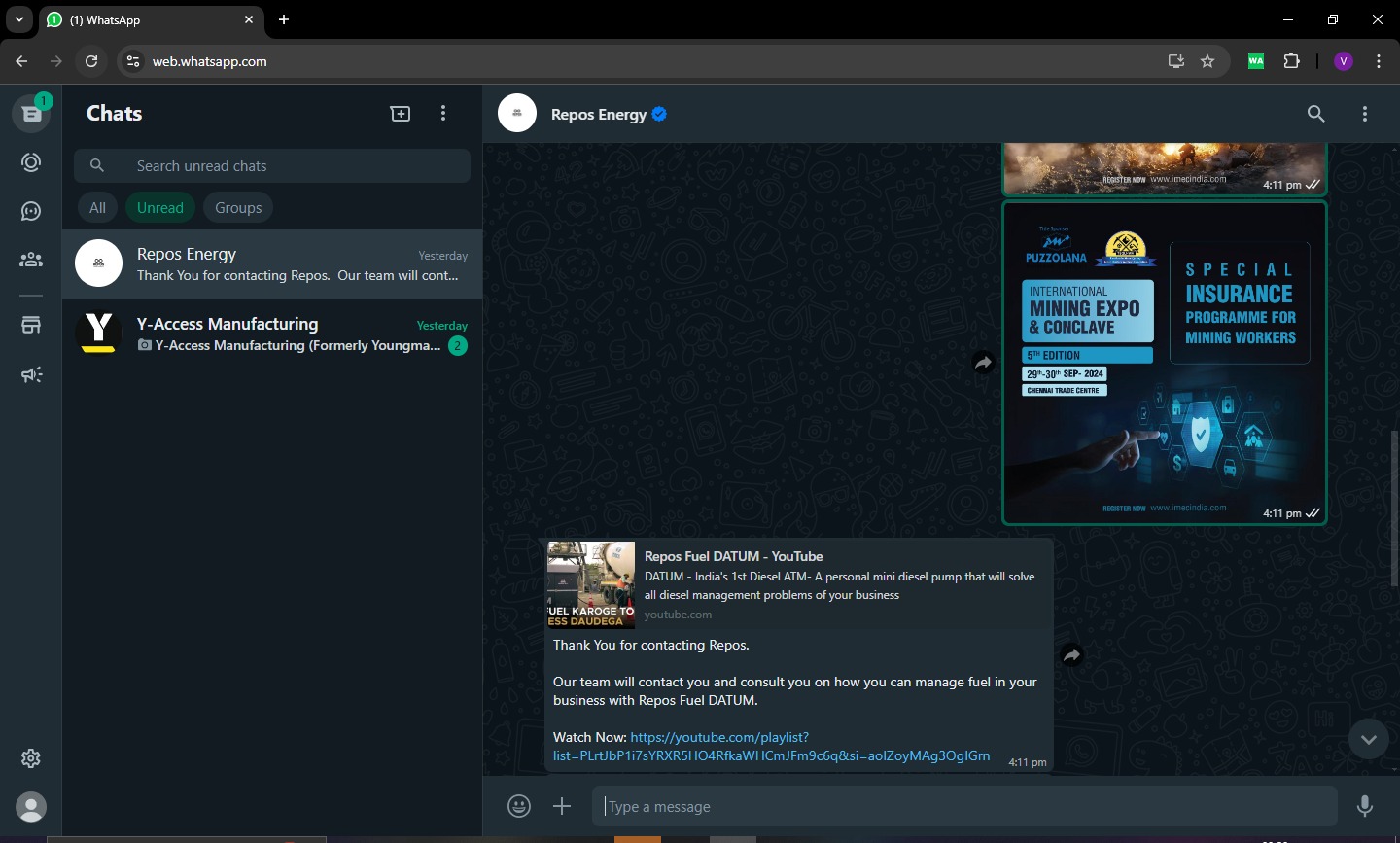Select the (1) WhatsApp browser tab
This screenshot has width=1400, height=843.
click(x=151, y=19)
